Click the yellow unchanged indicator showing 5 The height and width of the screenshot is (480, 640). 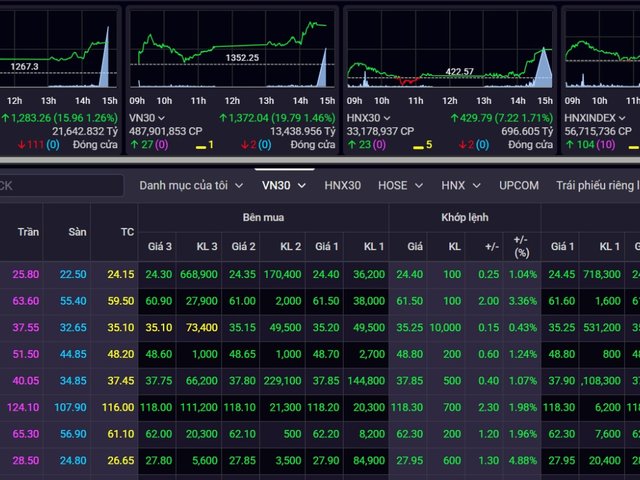[420, 146]
